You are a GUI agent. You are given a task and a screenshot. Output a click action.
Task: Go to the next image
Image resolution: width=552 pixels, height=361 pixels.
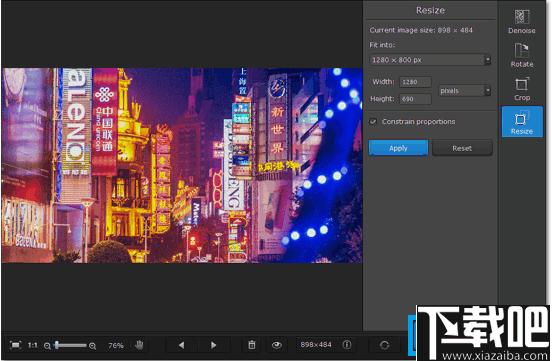[213, 345]
